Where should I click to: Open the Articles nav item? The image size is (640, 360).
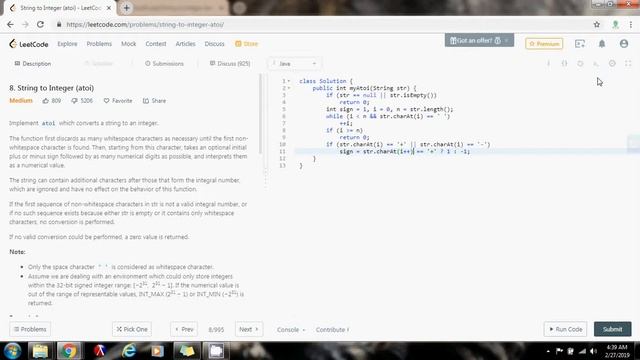point(185,44)
